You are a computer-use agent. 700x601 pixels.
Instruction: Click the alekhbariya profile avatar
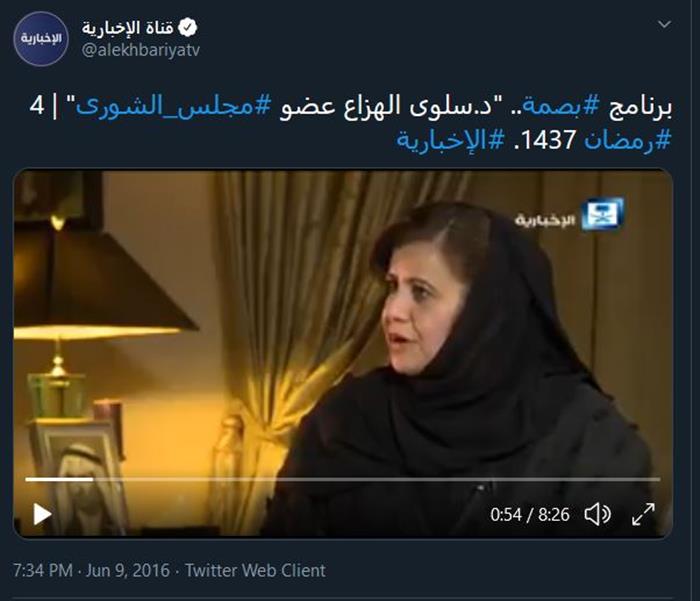(x=41, y=39)
